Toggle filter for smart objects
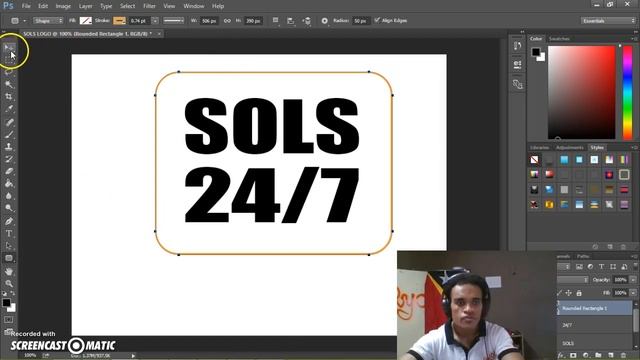Viewport: 640px width, 360px height. (624, 267)
